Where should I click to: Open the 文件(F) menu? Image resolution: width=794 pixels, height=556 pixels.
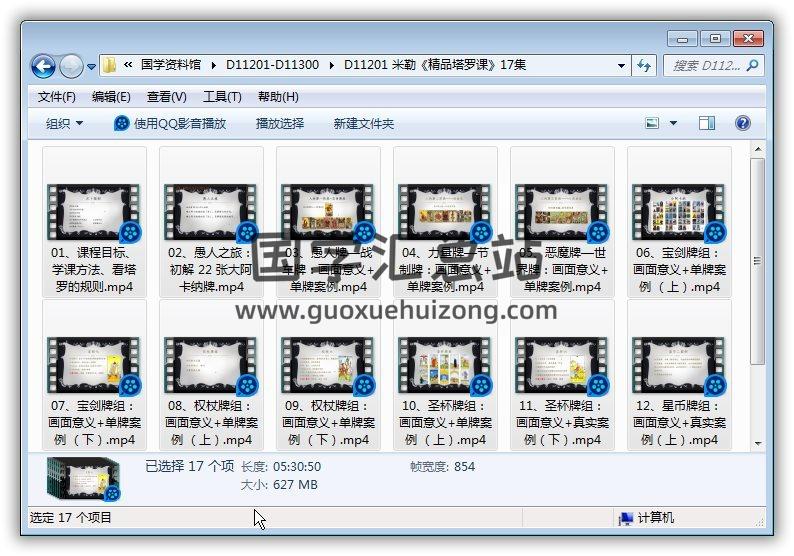[x=57, y=97]
